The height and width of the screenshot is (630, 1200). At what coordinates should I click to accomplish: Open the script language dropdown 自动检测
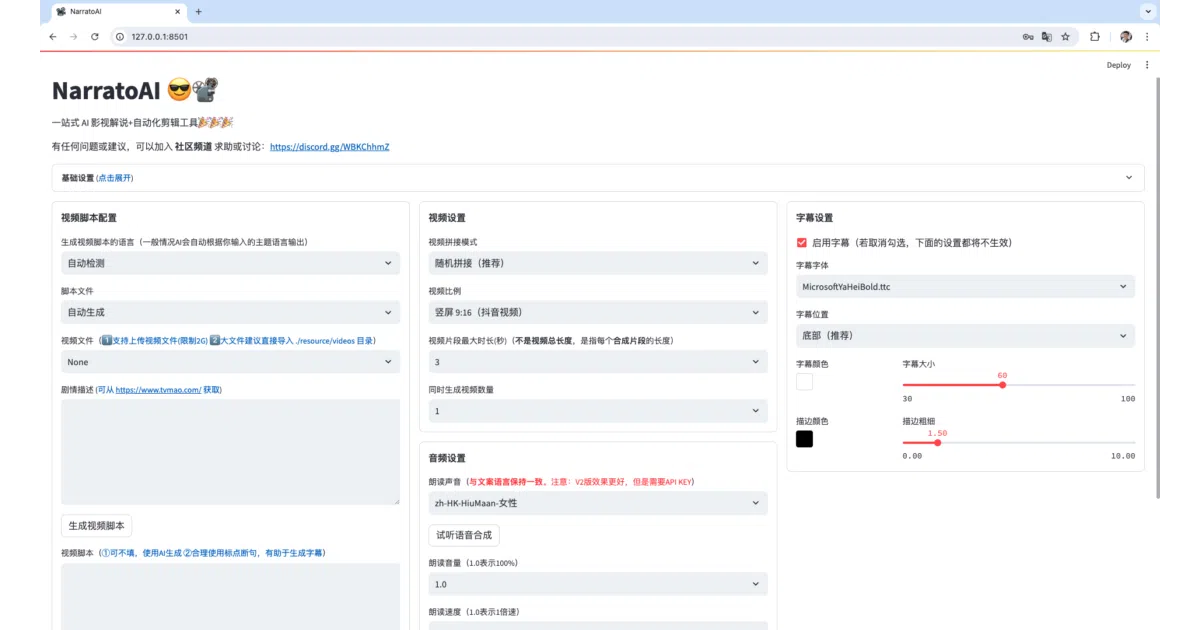pyautogui.click(x=230, y=263)
